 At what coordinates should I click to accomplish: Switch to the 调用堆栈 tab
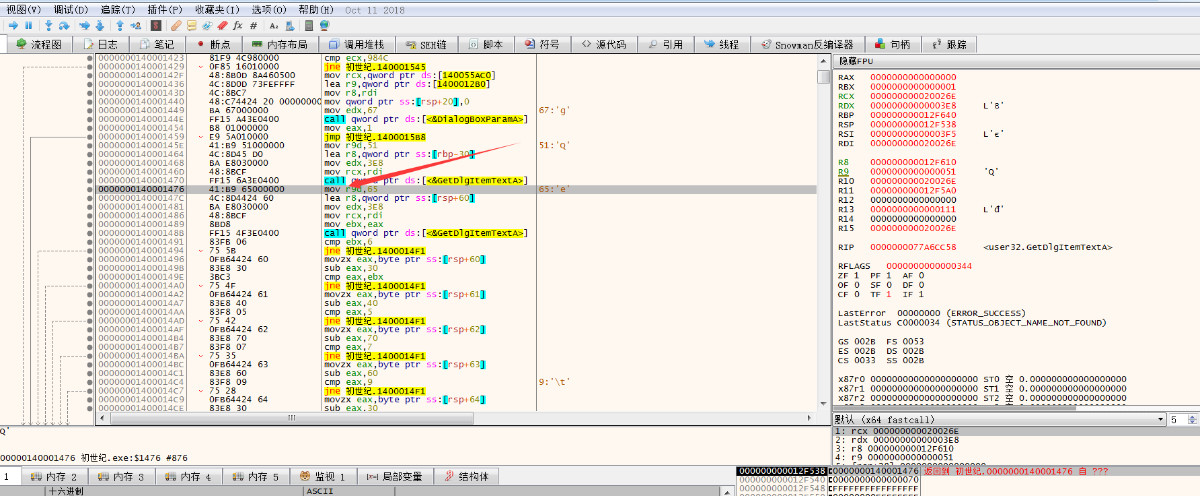[x=356, y=44]
